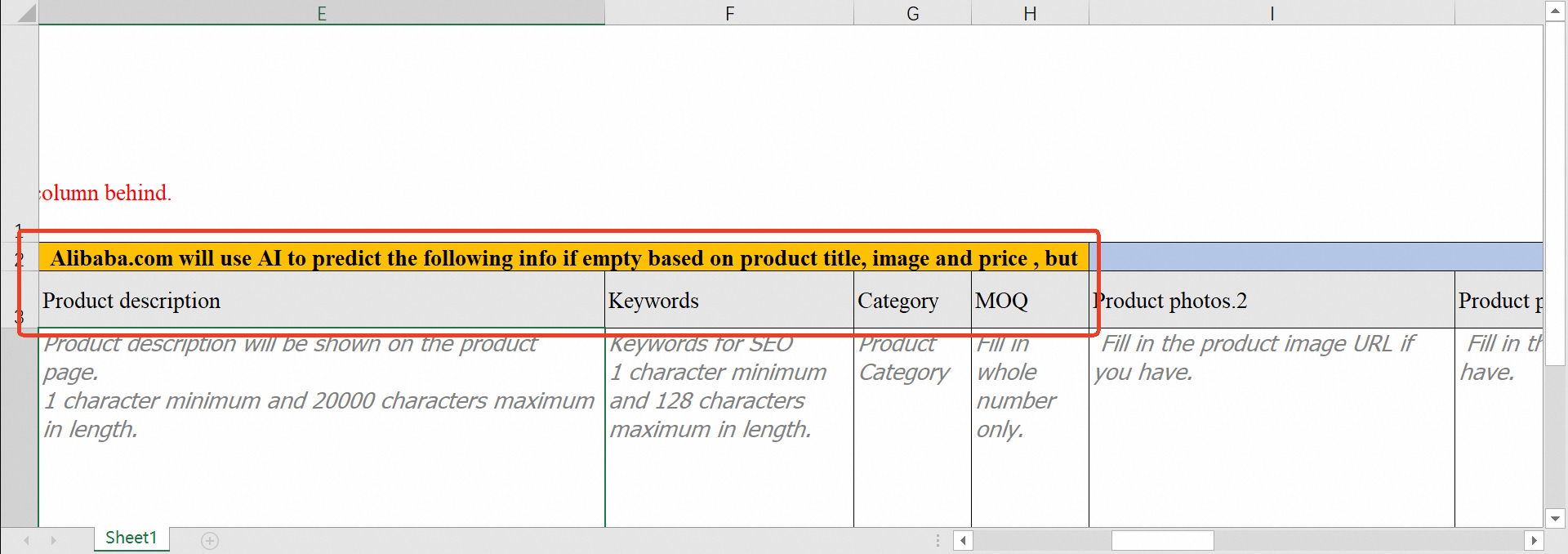
Task: Click the red 'olumn behind.' text
Action: tap(105, 193)
